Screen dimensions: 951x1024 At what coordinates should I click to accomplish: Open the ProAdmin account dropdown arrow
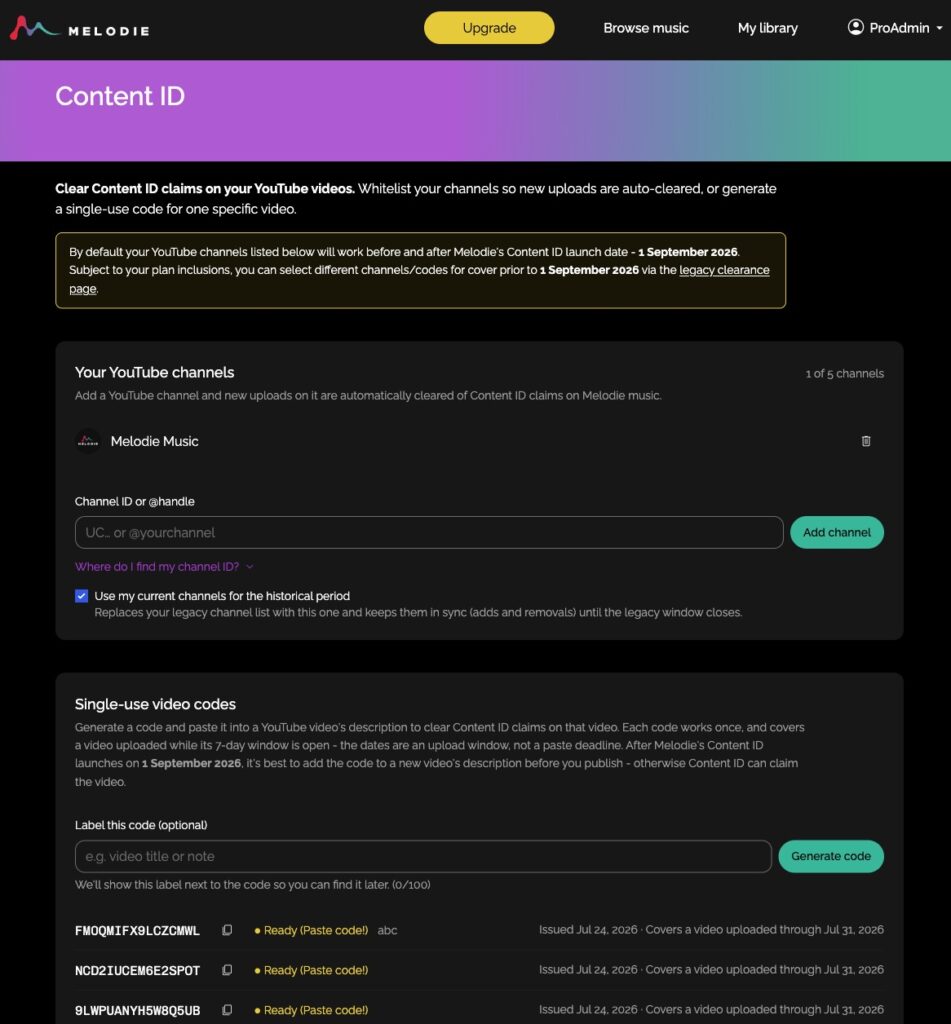[x=939, y=28]
